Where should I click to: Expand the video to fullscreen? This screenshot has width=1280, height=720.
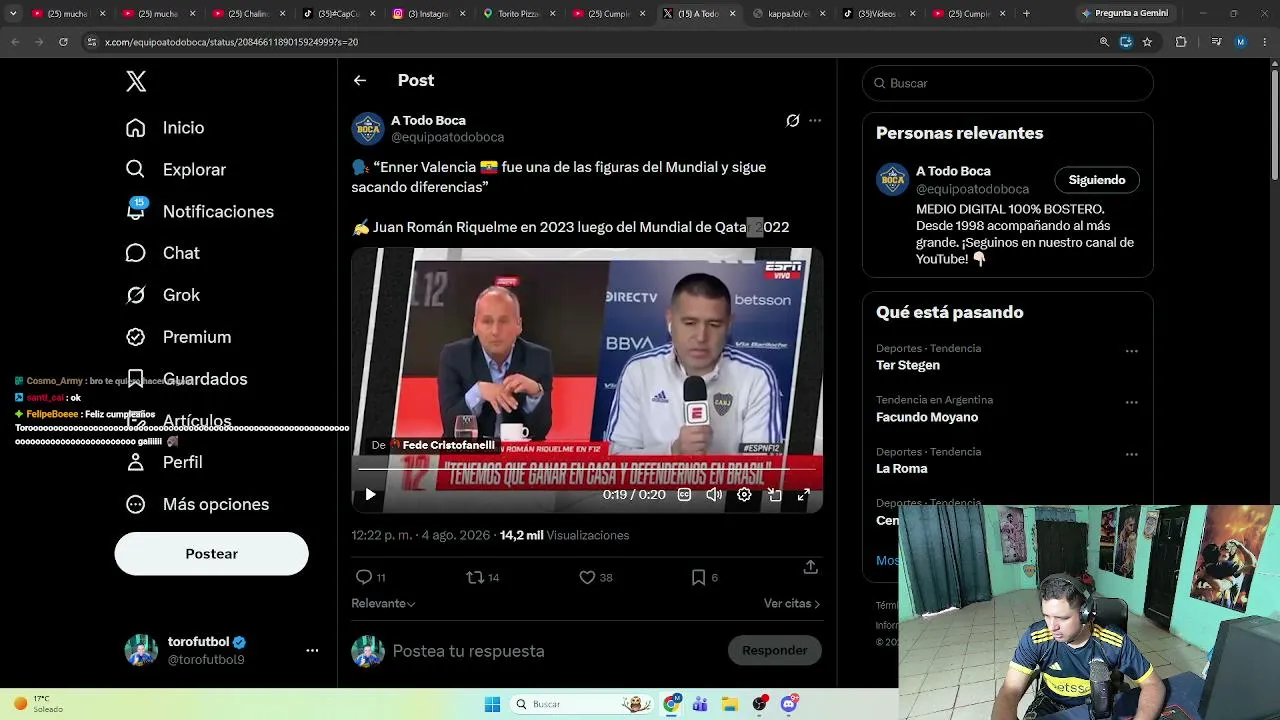pyautogui.click(x=804, y=494)
